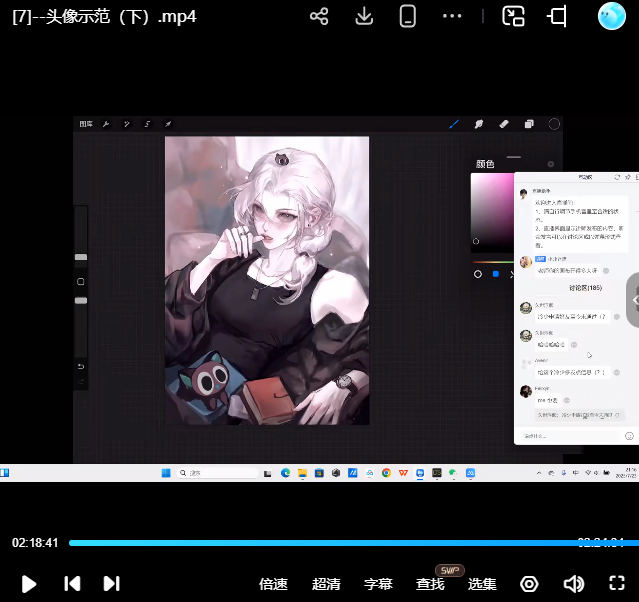Adjust the Procreate brush opacity slider handle
Image resolution: width=639 pixels, height=602 pixels.
click(x=81, y=301)
